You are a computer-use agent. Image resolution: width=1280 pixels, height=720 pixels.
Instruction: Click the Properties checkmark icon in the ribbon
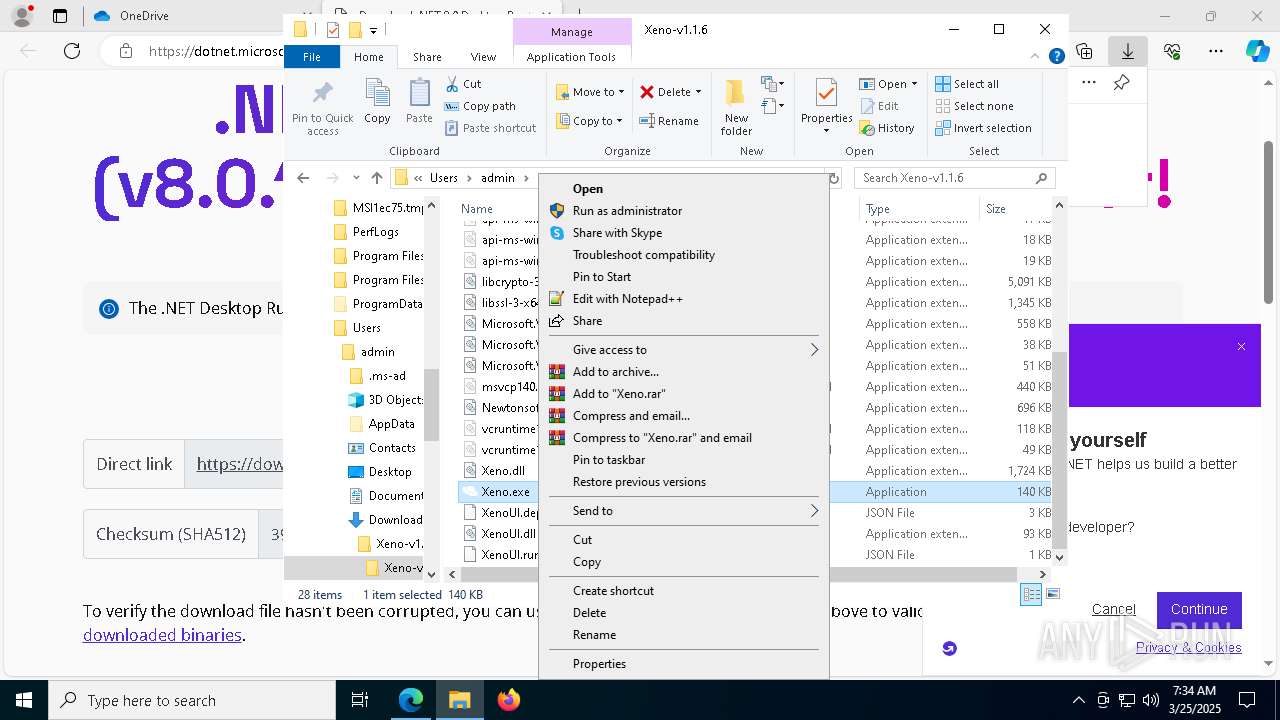pos(826,93)
